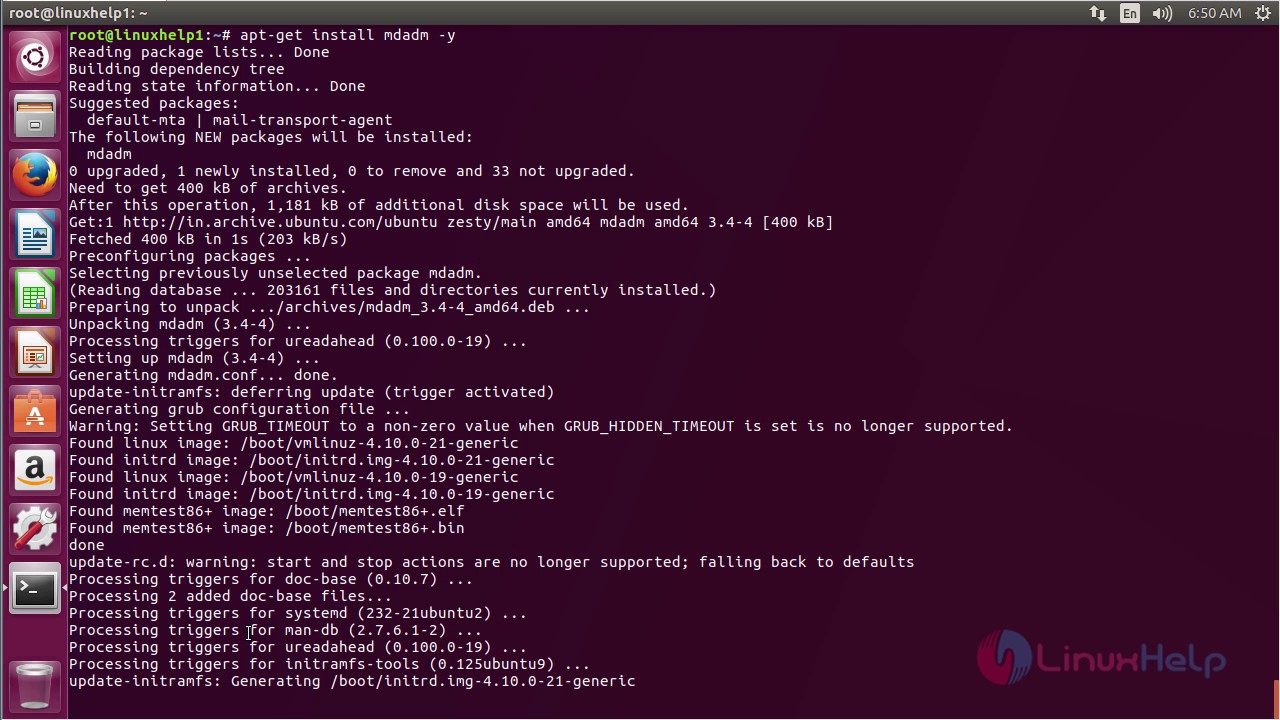The height and width of the screenshot is (720, 1280).
Task: Open the session power gear menu
Action: click(x=1263, y=13)
